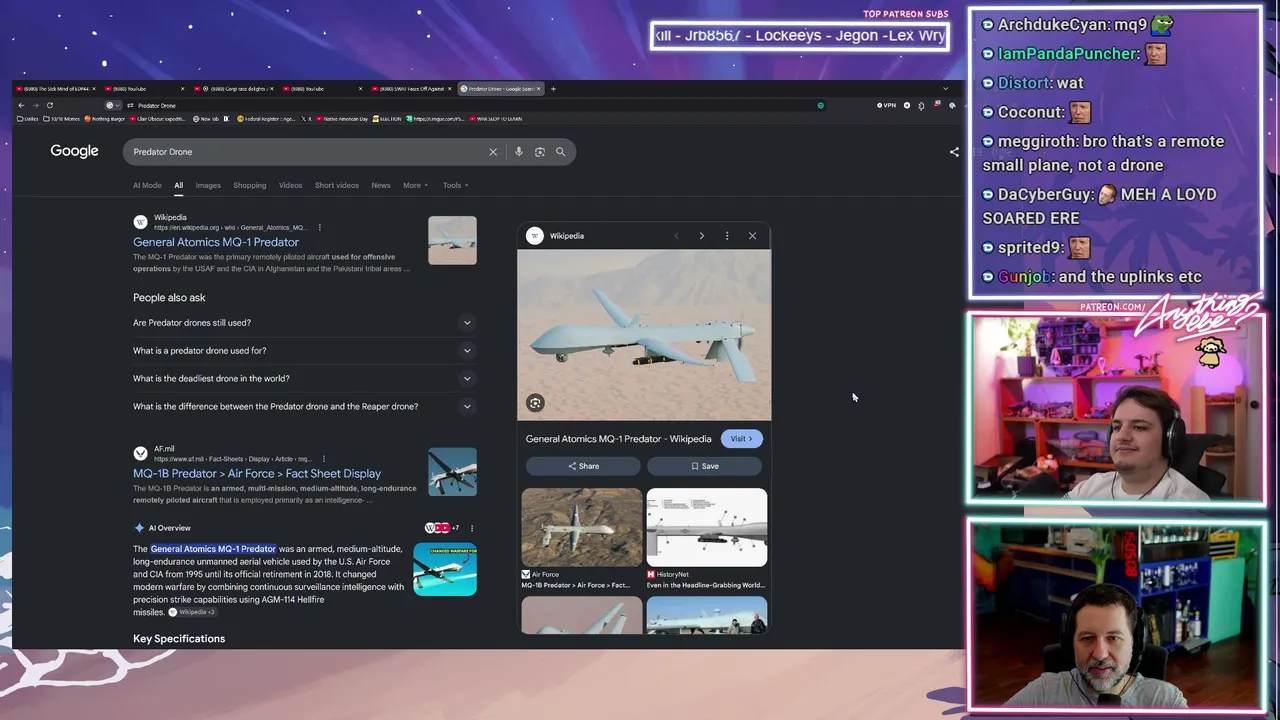The image size is (1280, 720).
Task: Open the 'Dailies' bookmarks folder
Action: [28, 119]
